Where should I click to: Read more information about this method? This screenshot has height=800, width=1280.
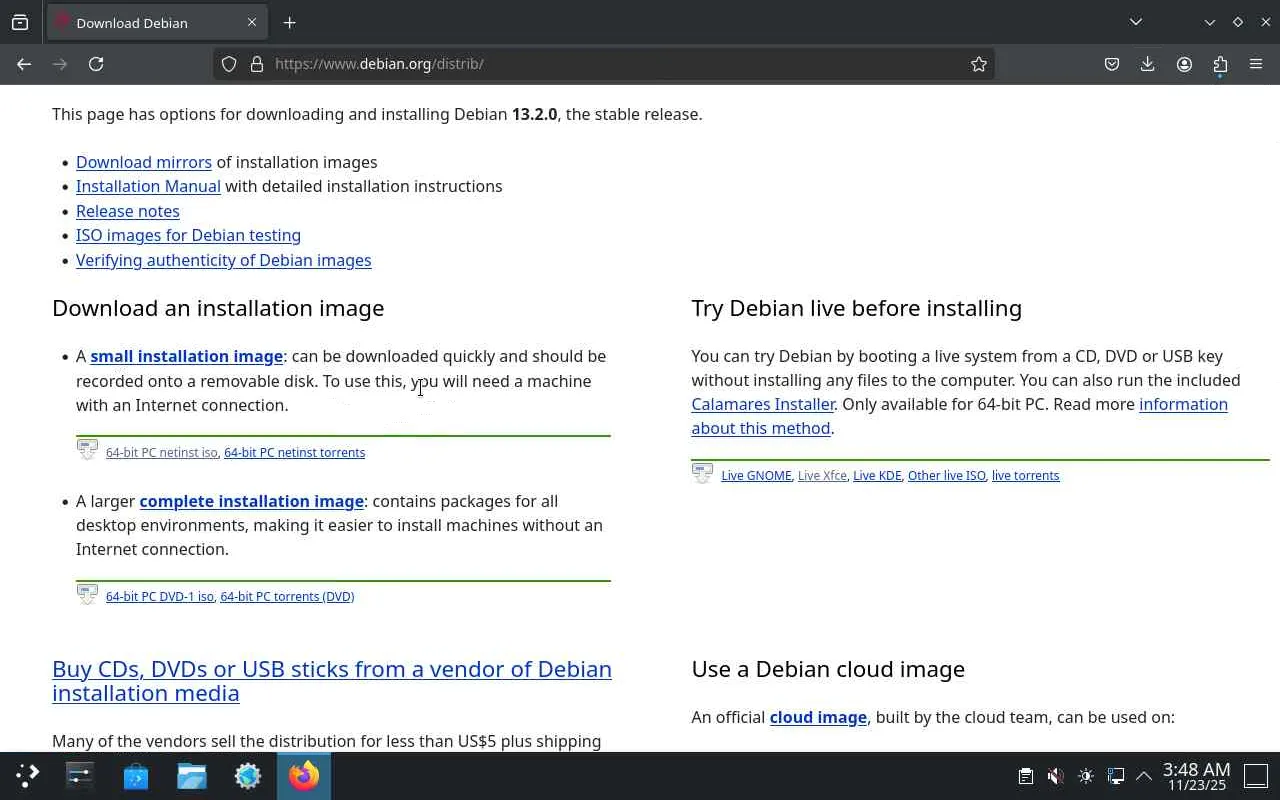coord(960,416)
